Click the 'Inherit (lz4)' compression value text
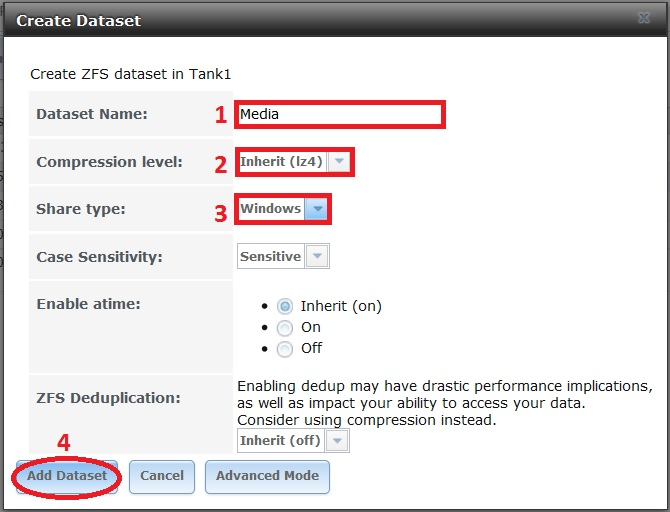 tap(282, 162)
